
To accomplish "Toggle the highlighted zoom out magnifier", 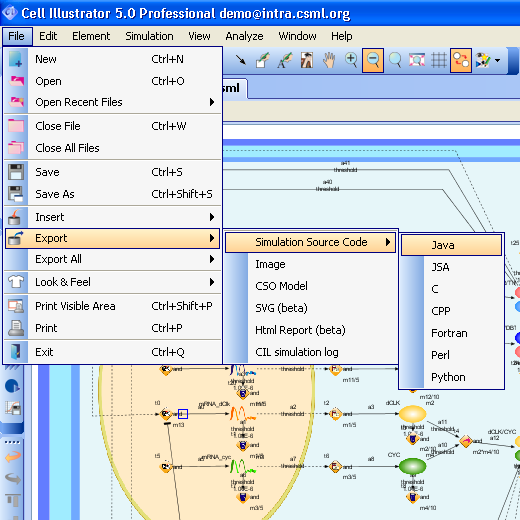I will 373,60.
